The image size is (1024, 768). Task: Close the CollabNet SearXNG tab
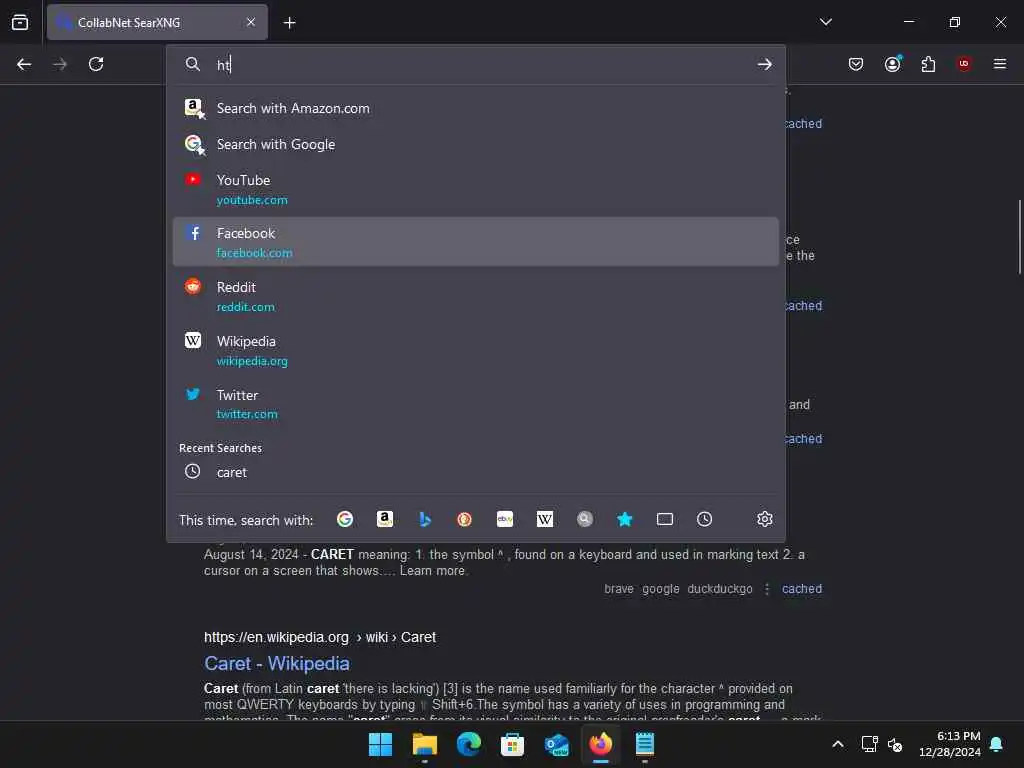(x=251, y=22)
